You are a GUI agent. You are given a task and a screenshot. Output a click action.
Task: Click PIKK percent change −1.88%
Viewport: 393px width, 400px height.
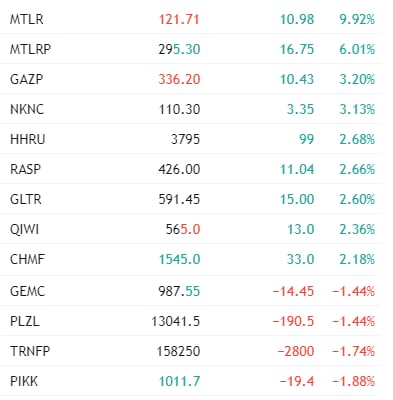[x=354, y=381]
